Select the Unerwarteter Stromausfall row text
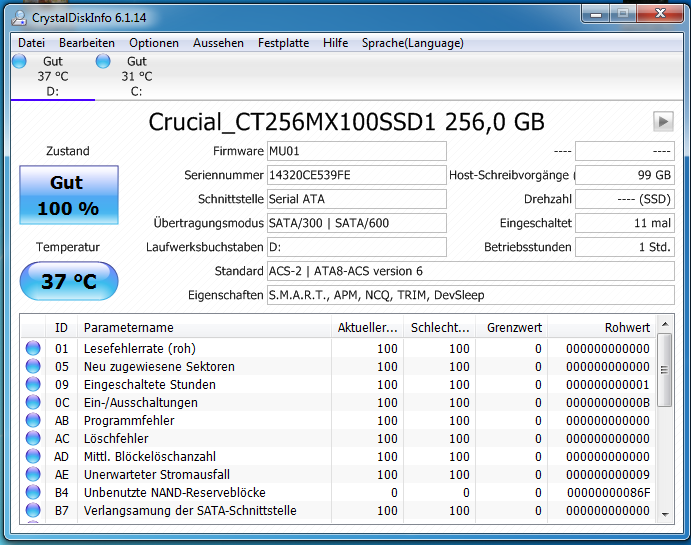 point(157,475)
